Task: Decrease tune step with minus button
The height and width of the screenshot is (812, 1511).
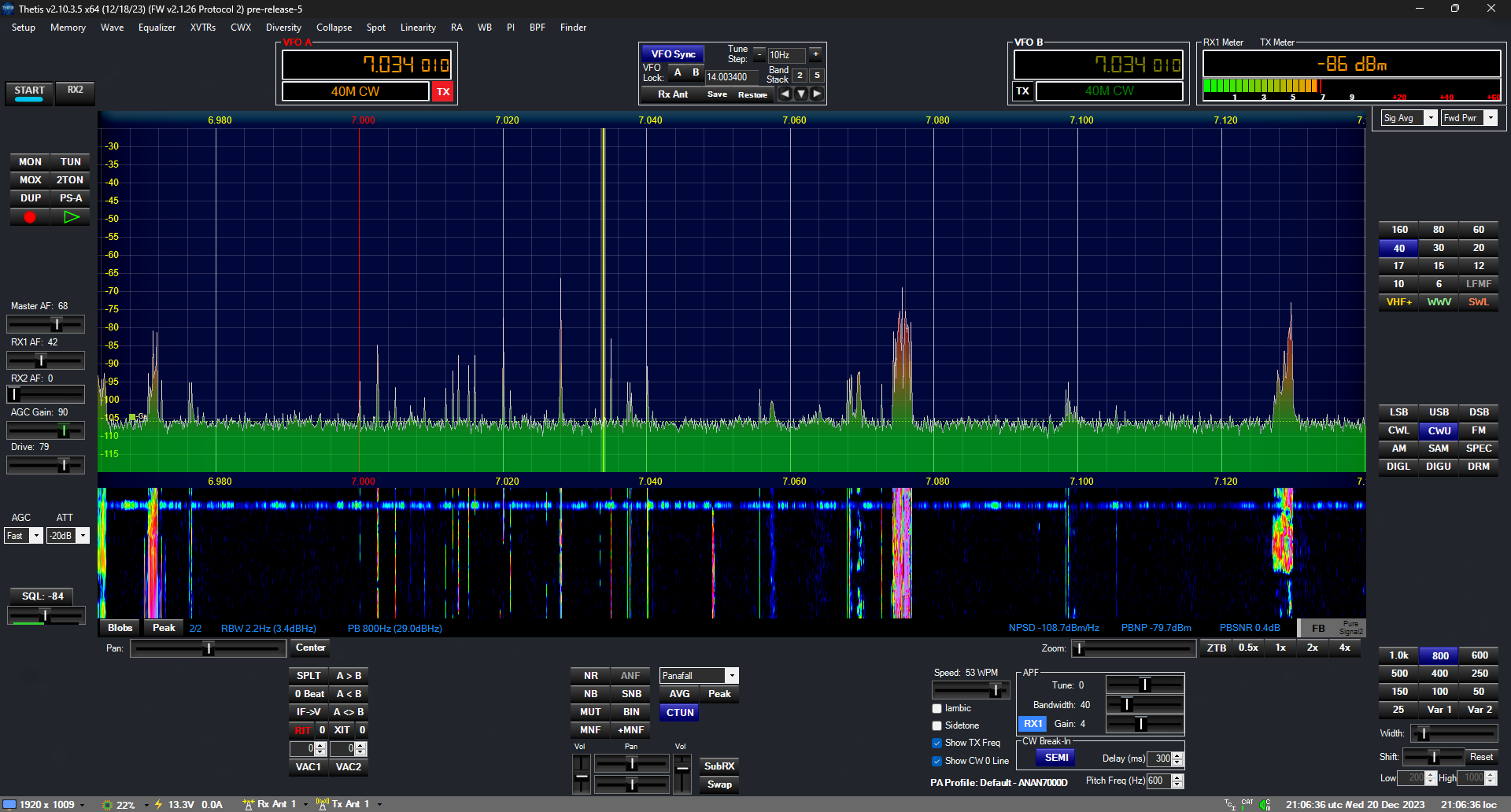Action: pyautogui.click(x=759, y=54)
